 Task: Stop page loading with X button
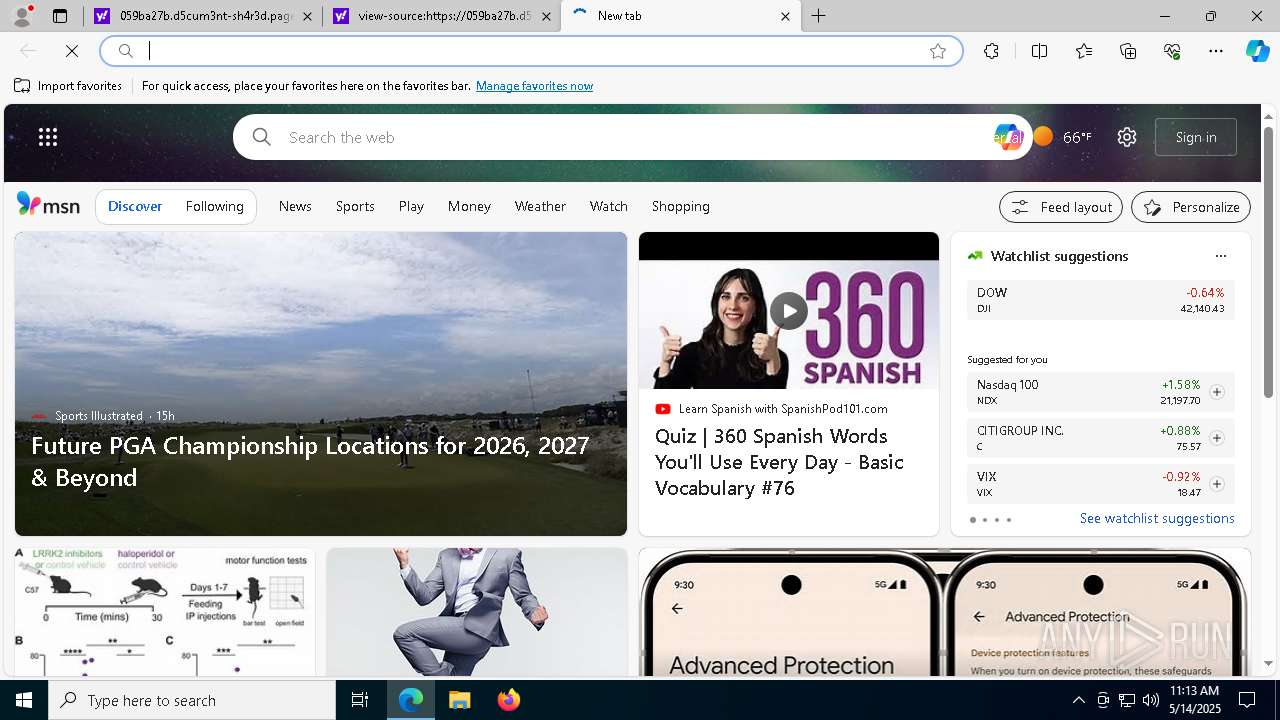coord(72,51)
